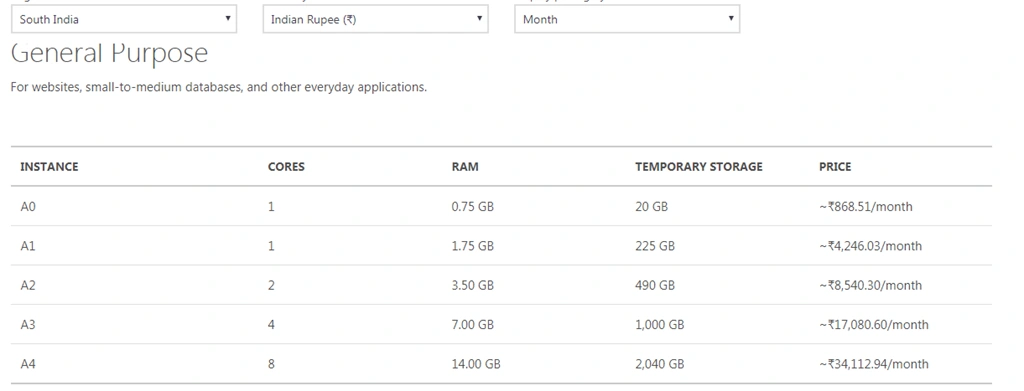Click the ₹868.51/month price for A0

pos(866,207)
